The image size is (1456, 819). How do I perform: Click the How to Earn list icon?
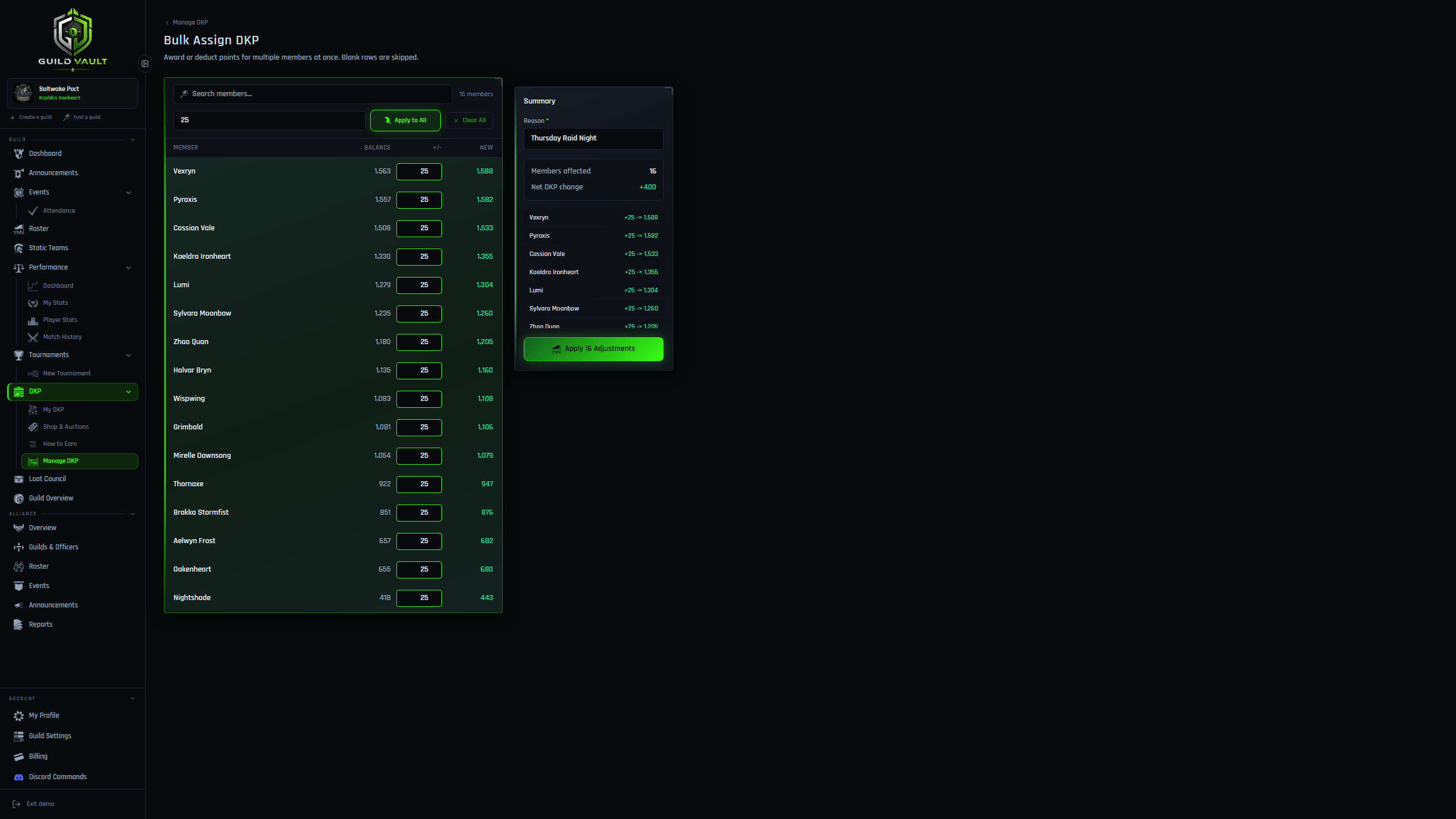pyautogui.click(x=33, y=444)
